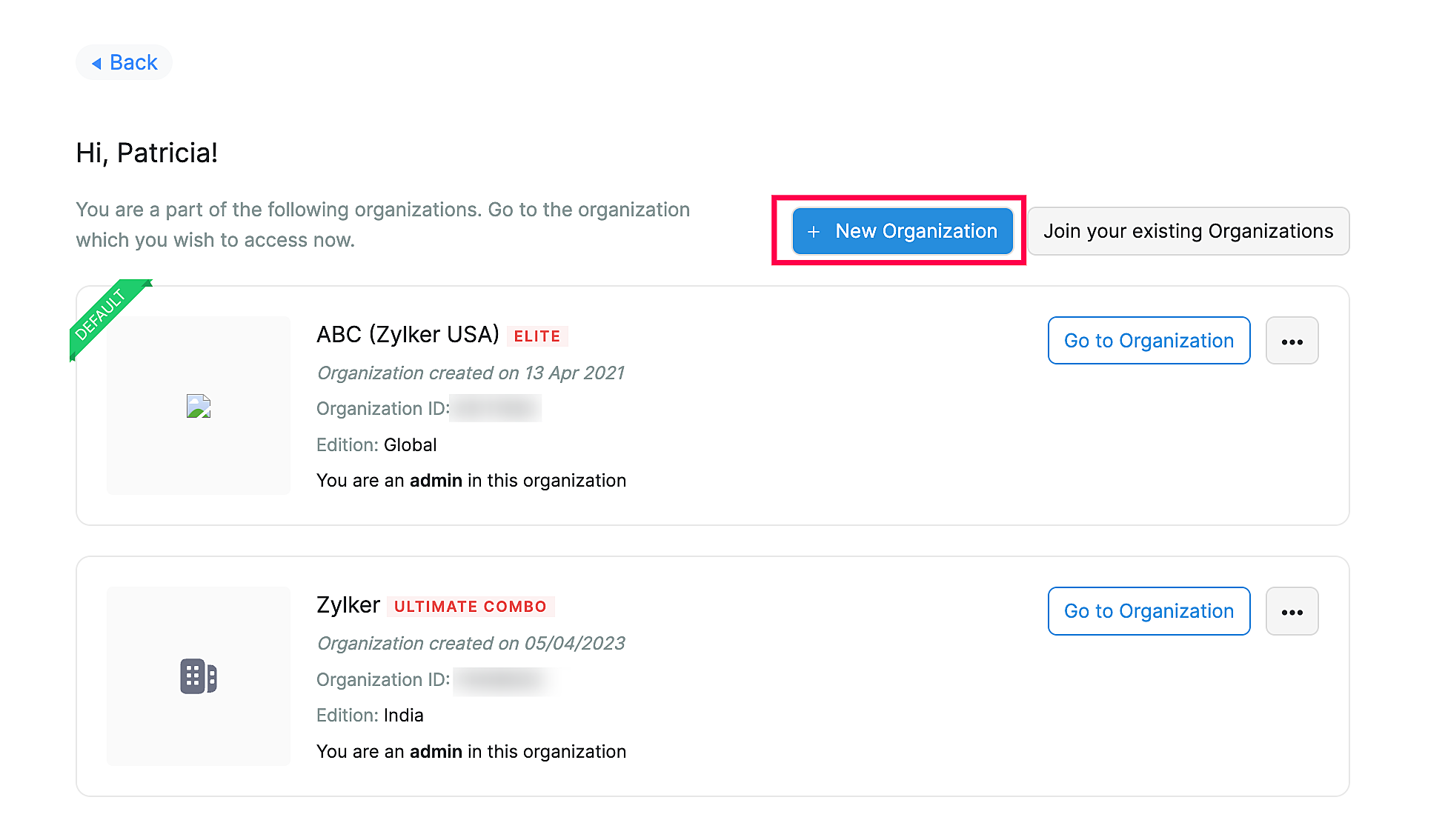Viewport: 1445px width, 840px height.
Task: Expand the three-dot menu for Zylker
Action: [1292, 612]
